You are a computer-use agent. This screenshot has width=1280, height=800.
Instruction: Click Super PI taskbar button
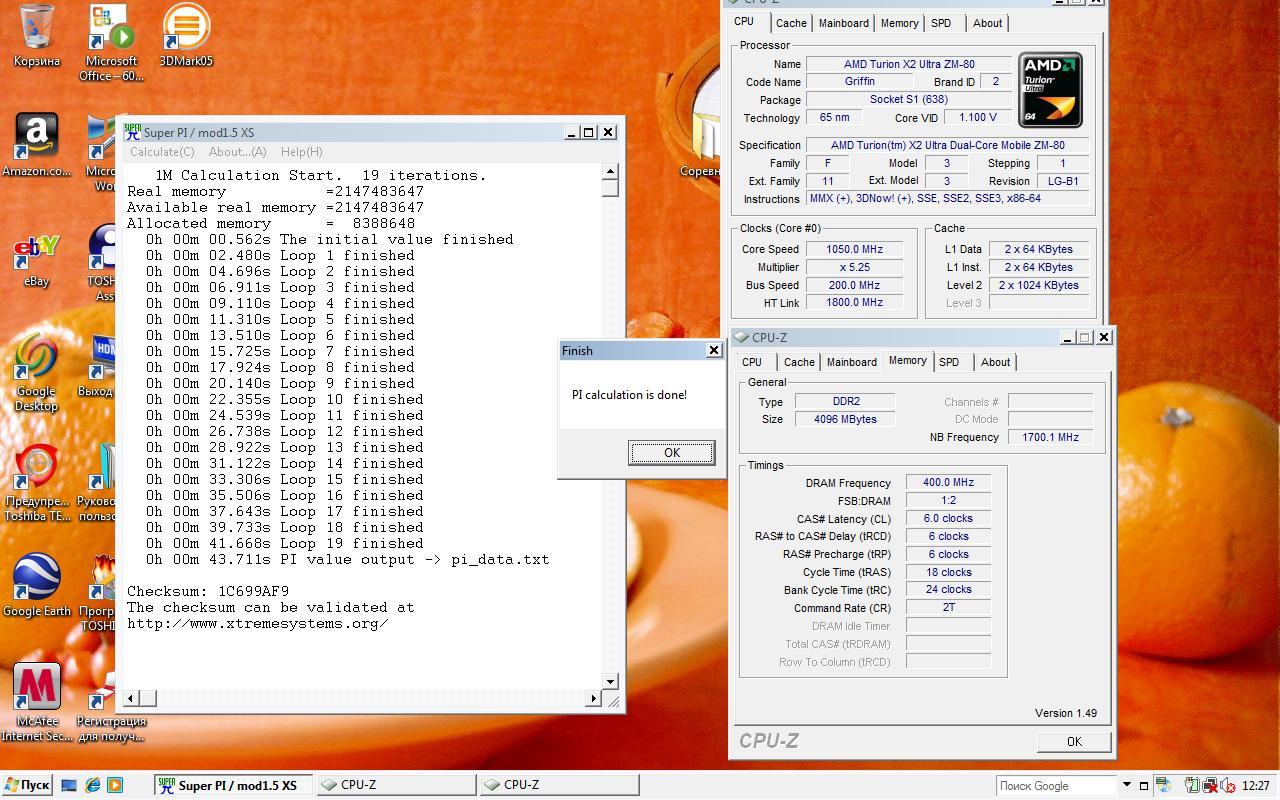click(x=233, y=785)
